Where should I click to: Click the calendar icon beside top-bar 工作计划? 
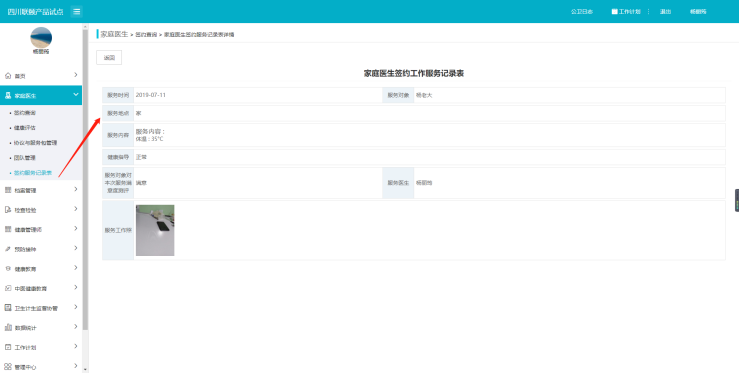point(614,11)
